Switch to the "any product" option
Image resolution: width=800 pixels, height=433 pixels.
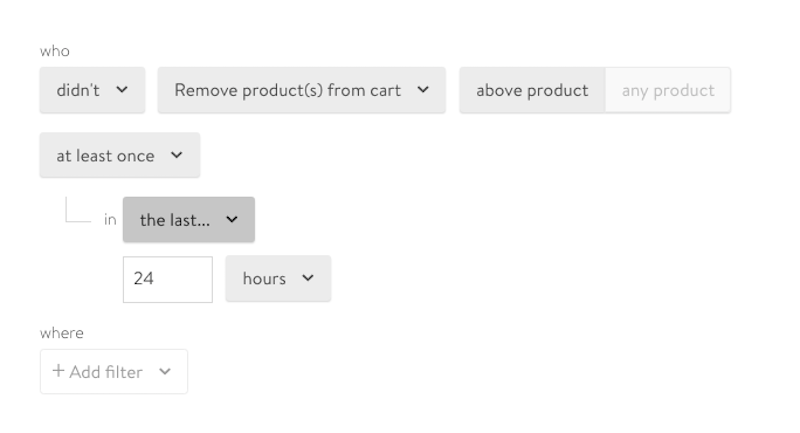click(668, 90)
